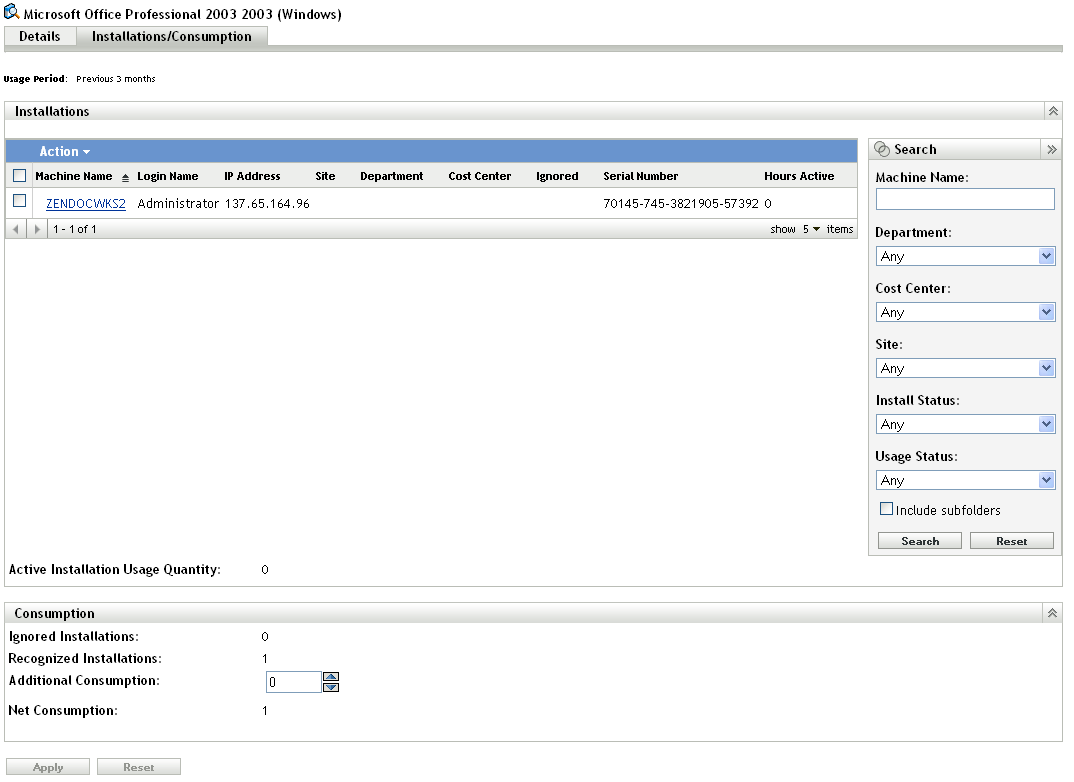
Task: Go to next page of installations
Action: (x=38, y=229)
